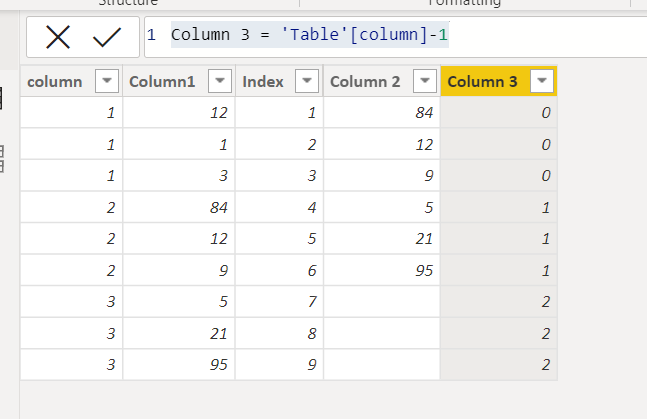
Task: Click Index cell with value 6
Action: [279, 270]
